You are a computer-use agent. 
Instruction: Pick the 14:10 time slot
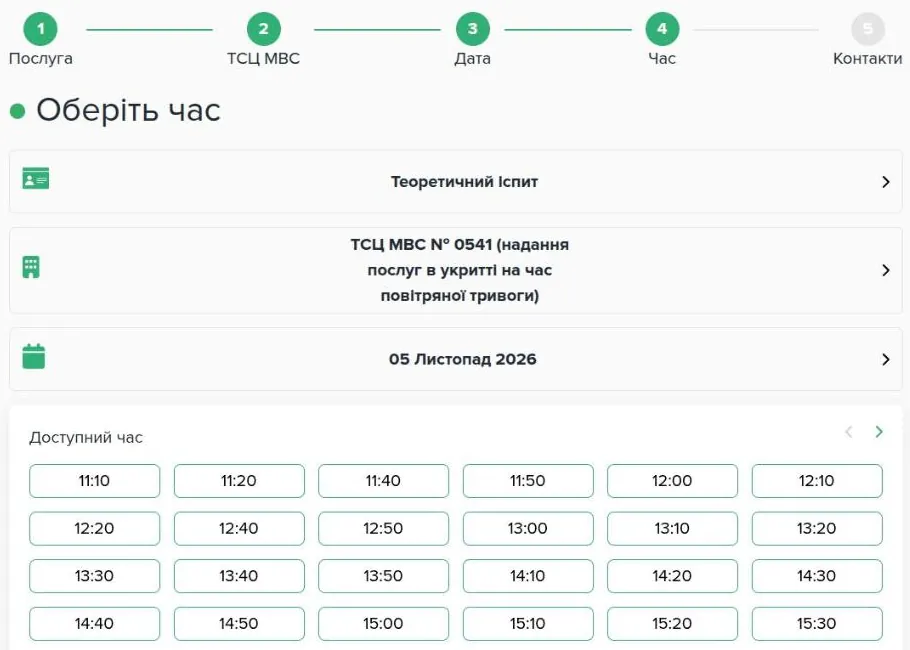click(x=528, y=576)
